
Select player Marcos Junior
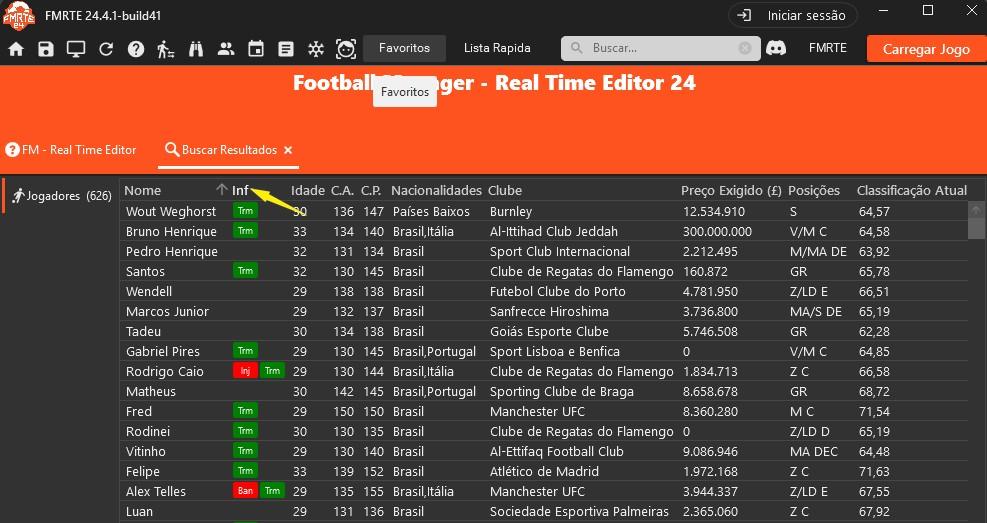(167, 312)
